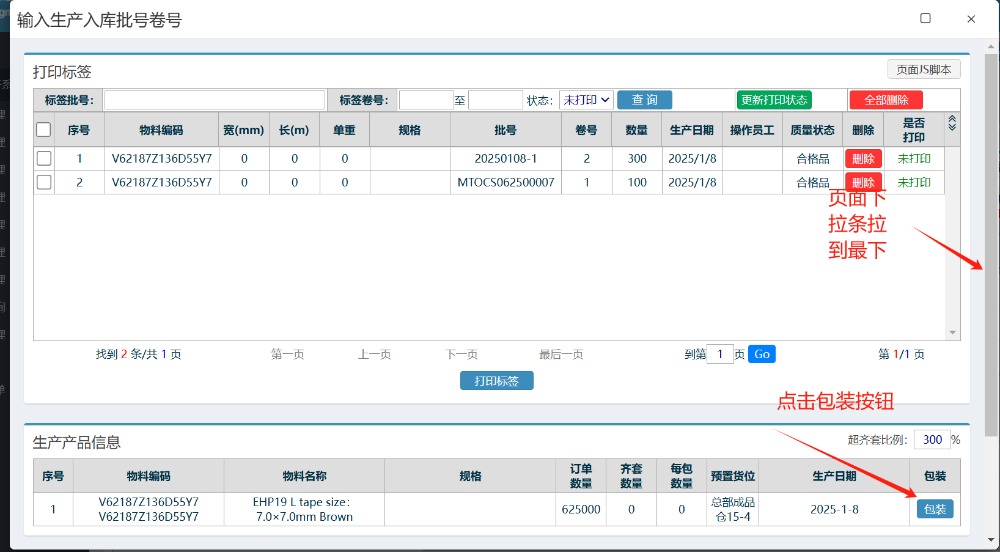Check the row 2 checkbox
Viewport: 1000px width, 552px height.
point(44,182)
